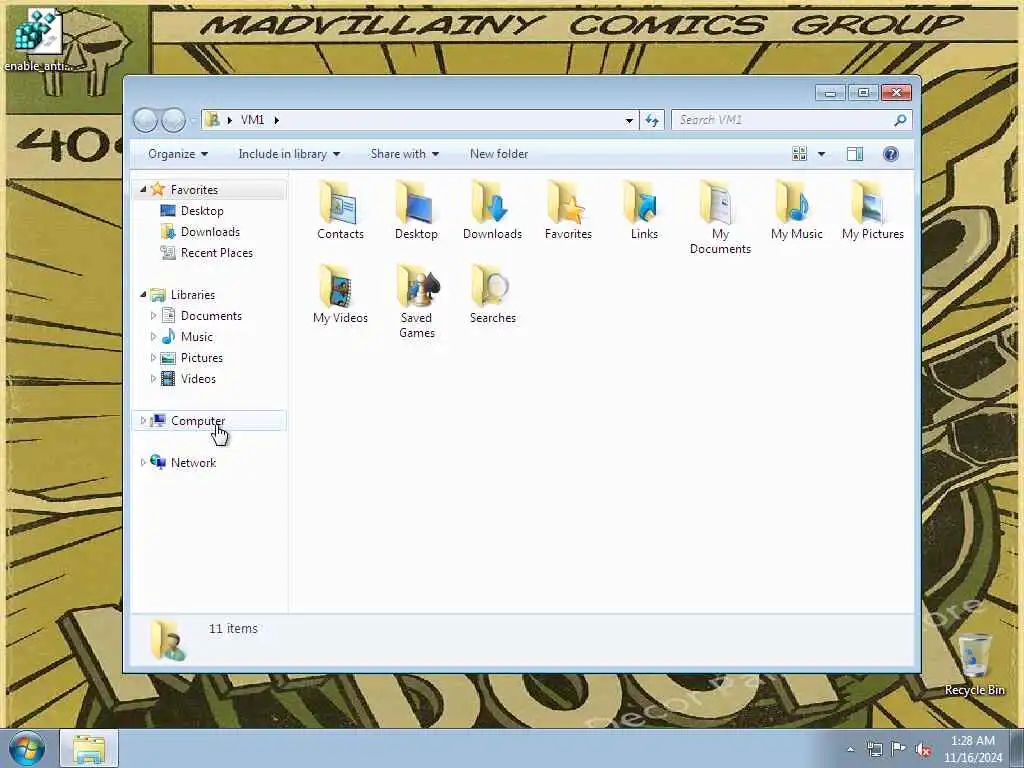The width and height of the screenshot is (1024, 768).
Task: Click the taskbar clock and date
Action: 973,749
